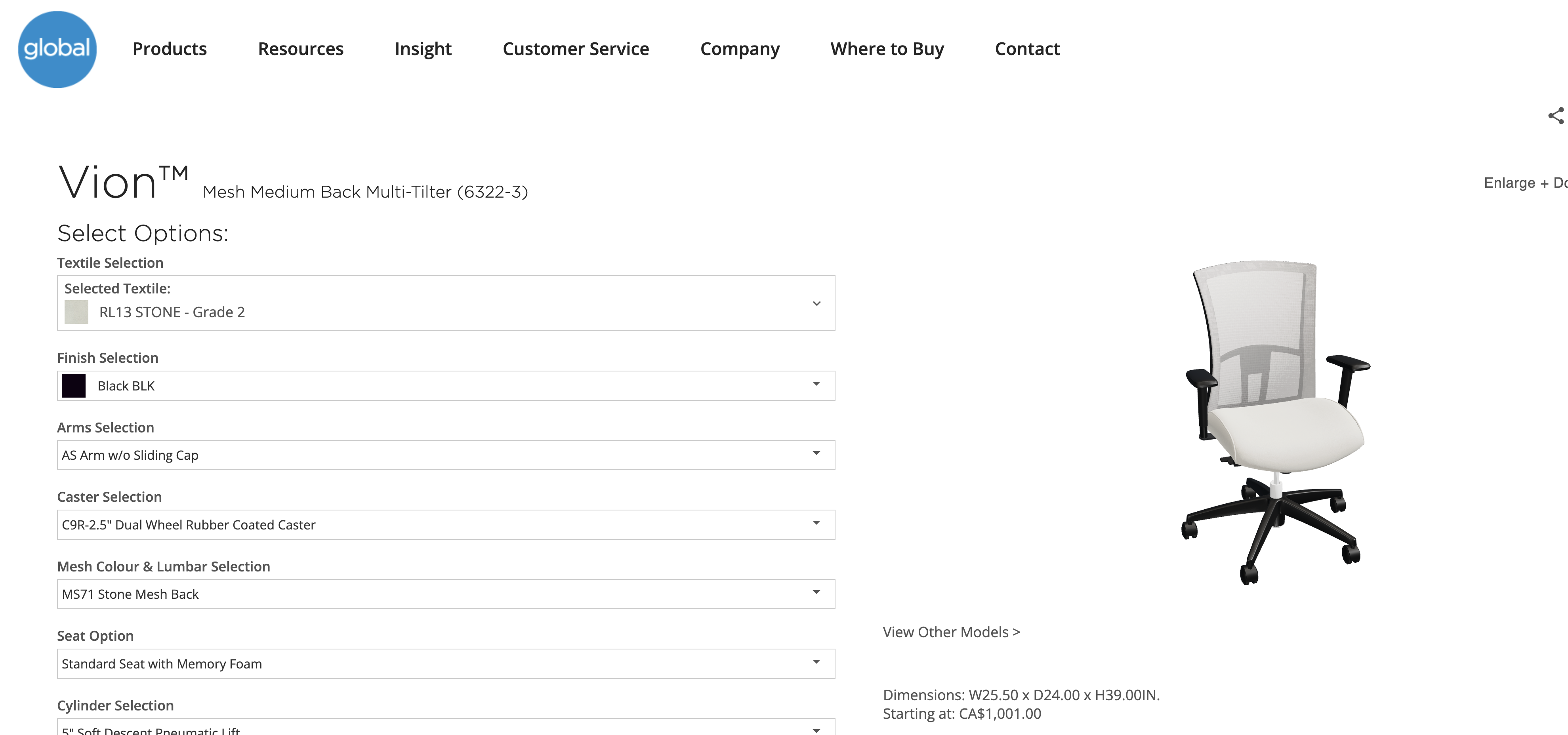Click the Mesh Colour & Lumbar Selection label
This screenshot has height=735, width=1568.
(164, 566)
